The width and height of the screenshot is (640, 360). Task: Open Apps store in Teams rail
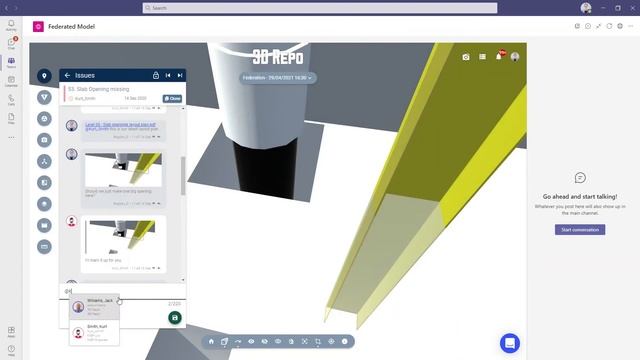pyautogui.click(x=11, y=332)
